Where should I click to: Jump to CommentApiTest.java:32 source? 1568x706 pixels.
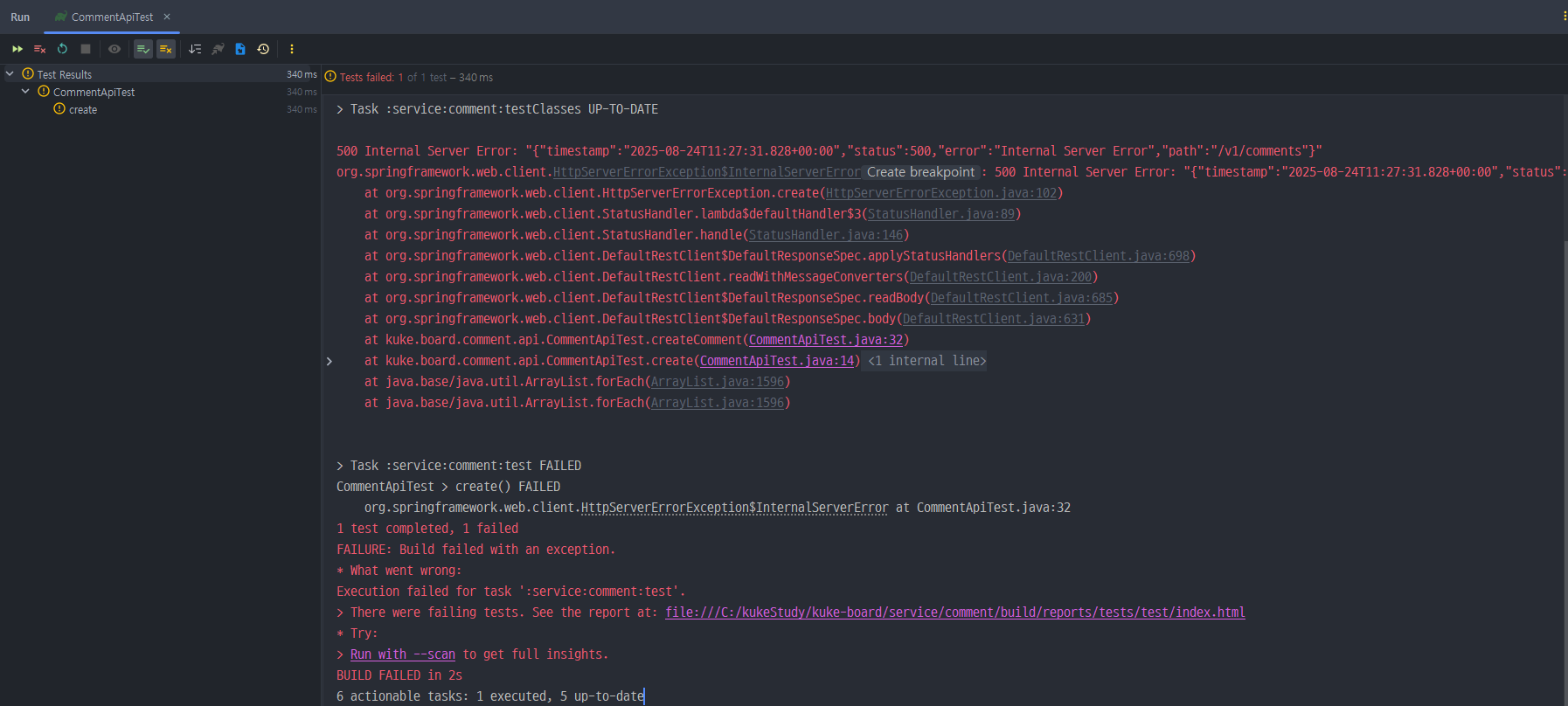pyautogui.click(x=826, y=340)
